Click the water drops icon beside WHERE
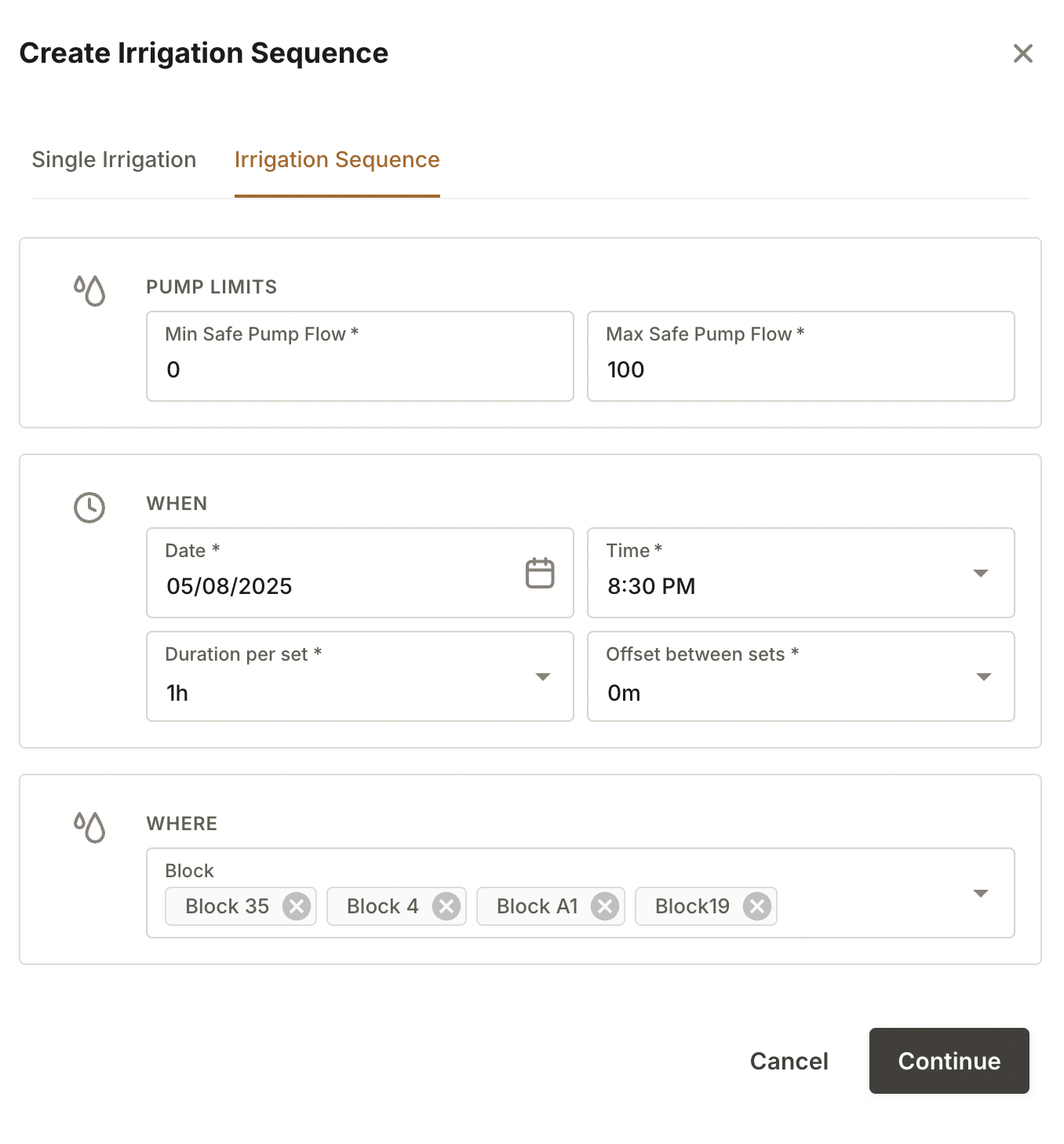 pos(89,827)
